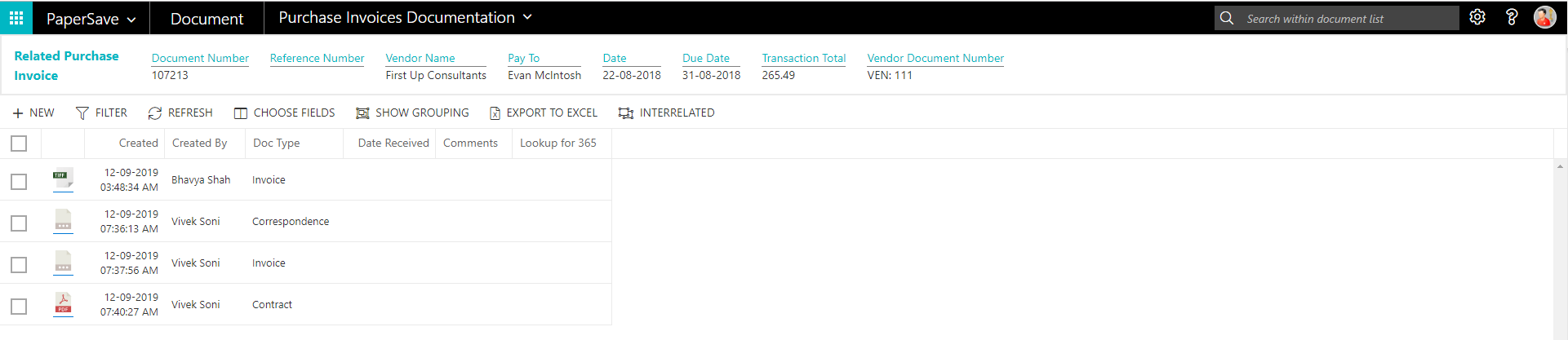Viewport: 1568px width, 340px height.
Task: Open the settings gear icon
Action: pyautogui.click(x=1477, y=17)
